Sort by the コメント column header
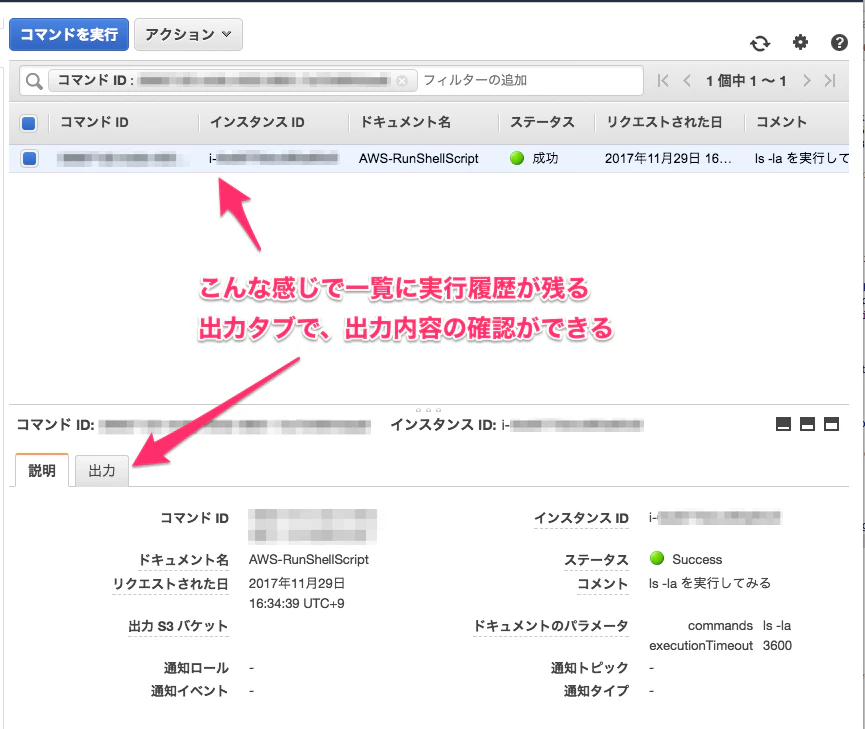Screen dimensions: 865x729 (781, 122)
